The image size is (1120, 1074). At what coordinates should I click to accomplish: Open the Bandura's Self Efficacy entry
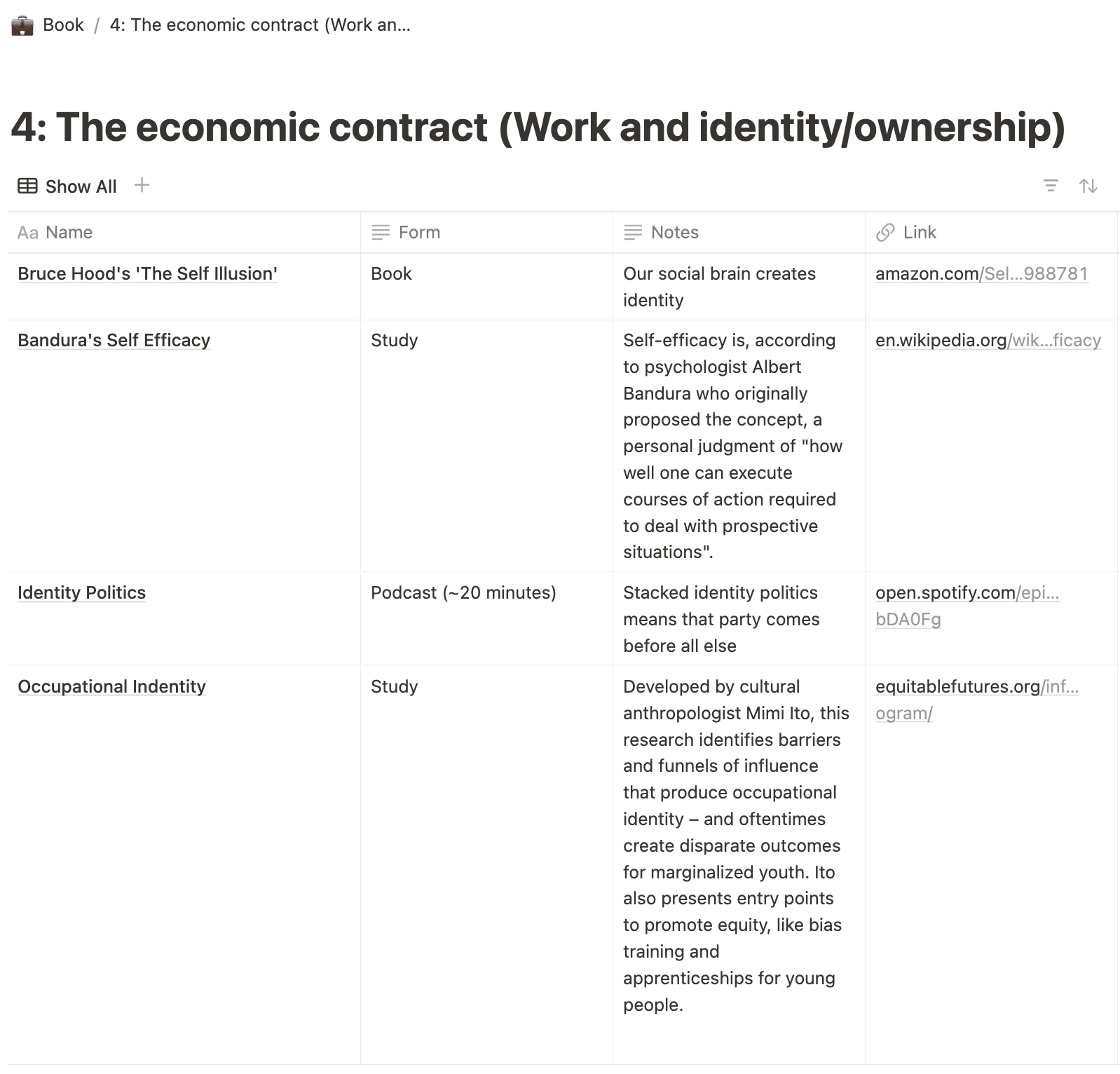(114, 341)
